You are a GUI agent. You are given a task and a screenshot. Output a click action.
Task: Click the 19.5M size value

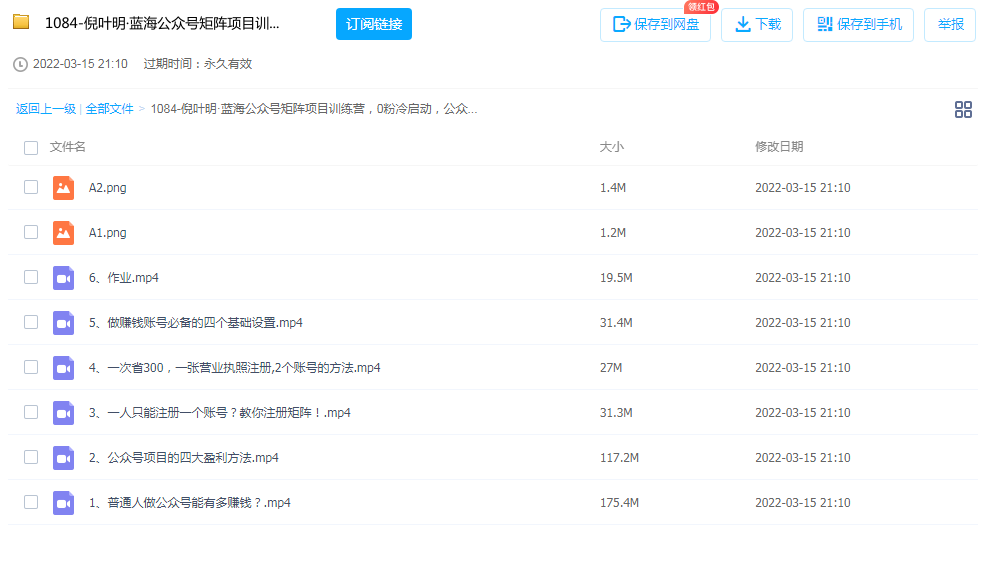click(616, 277)
